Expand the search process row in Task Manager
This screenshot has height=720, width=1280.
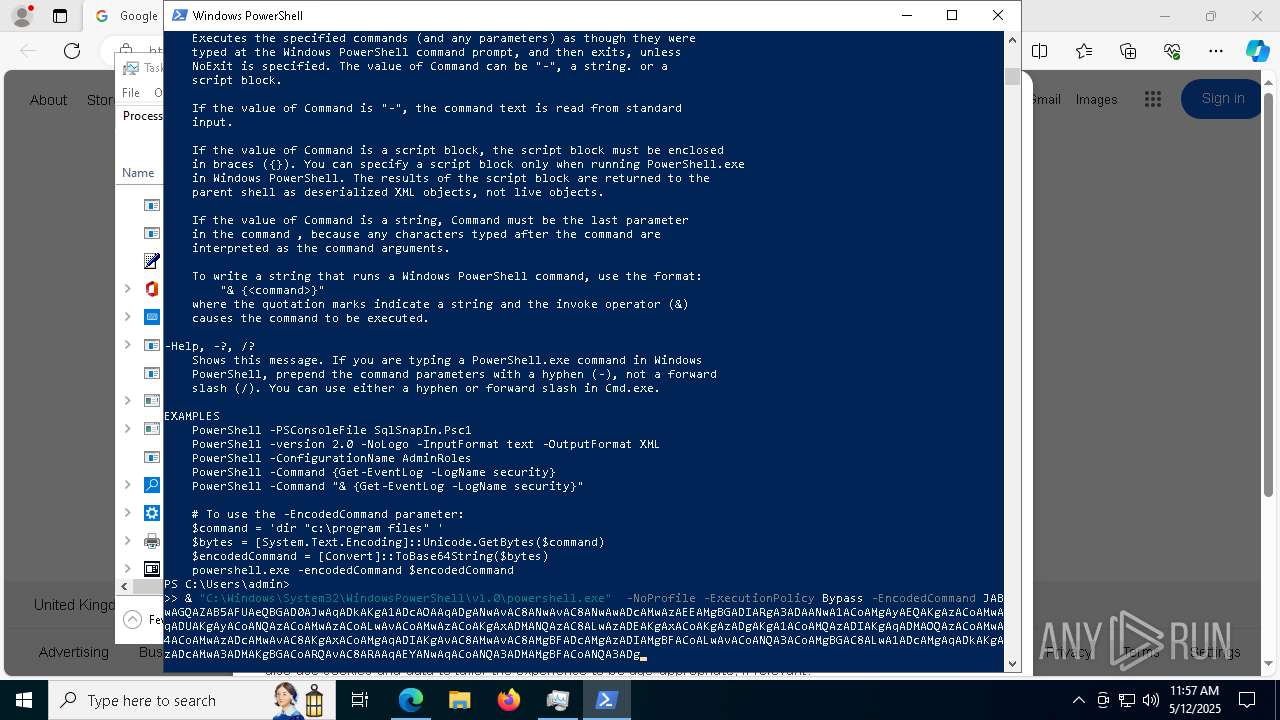coord(127,485)
